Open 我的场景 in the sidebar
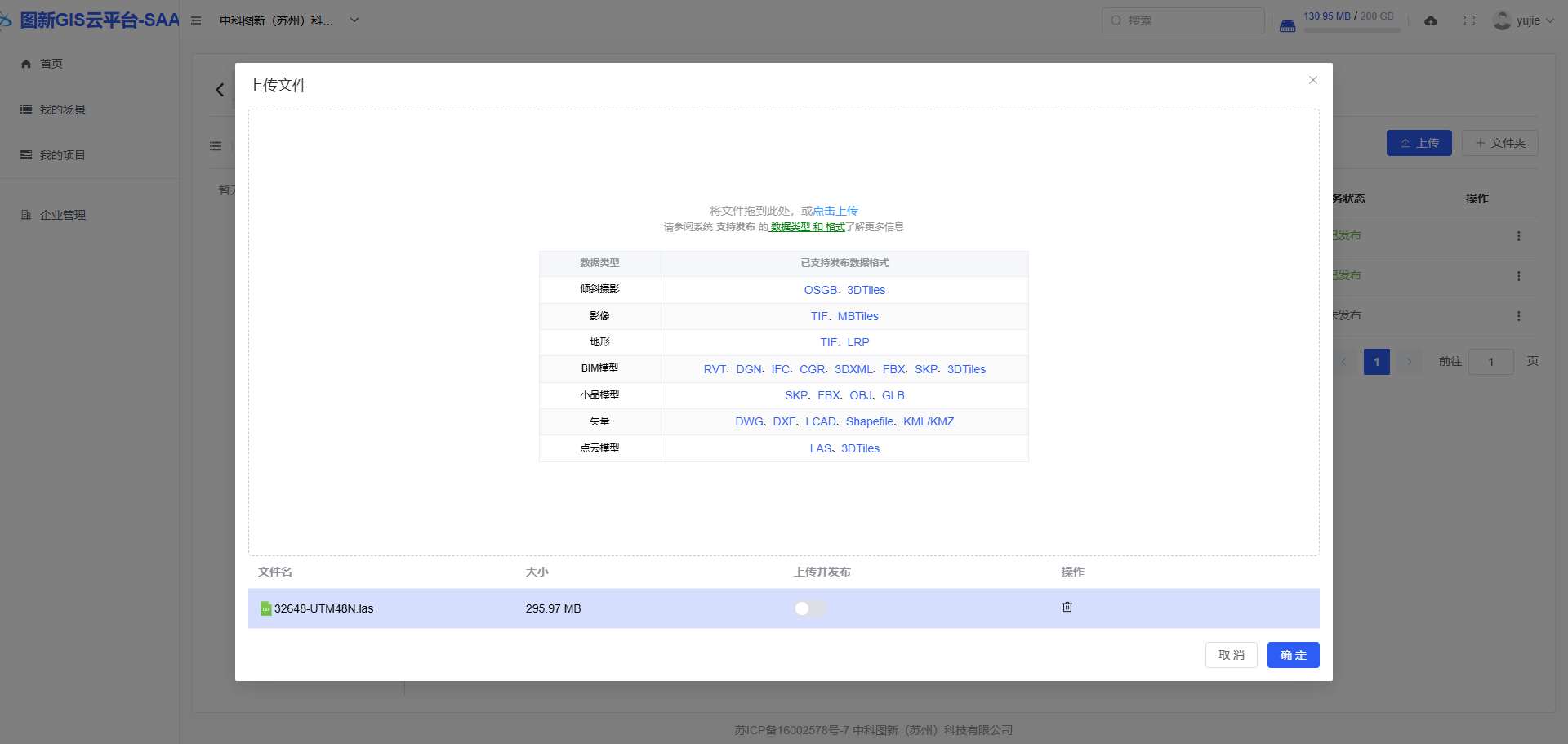The image size is (1568, 744). point(62,109)
